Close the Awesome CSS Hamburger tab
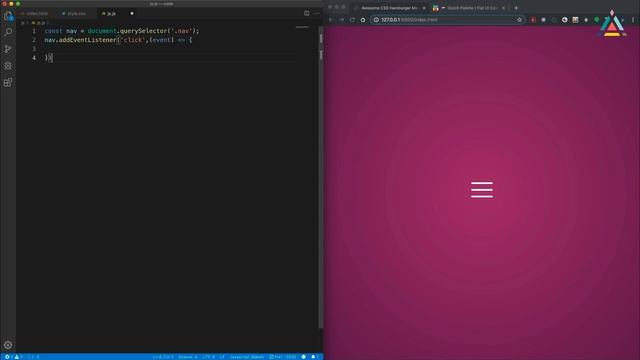 point(424,8)
